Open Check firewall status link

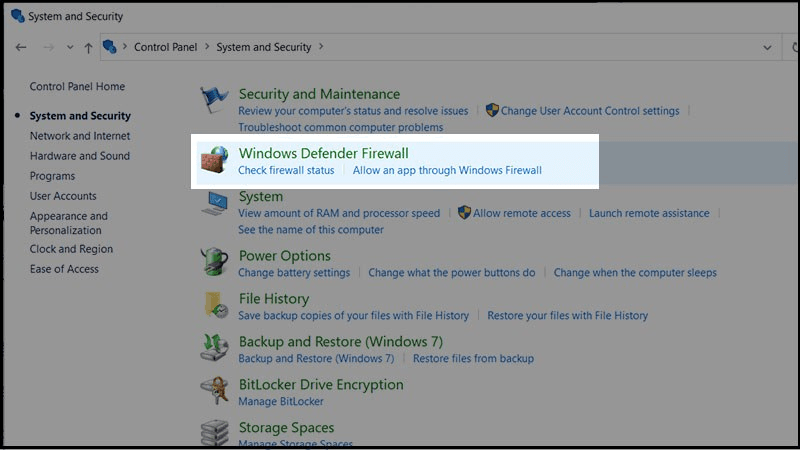(286, 170)
